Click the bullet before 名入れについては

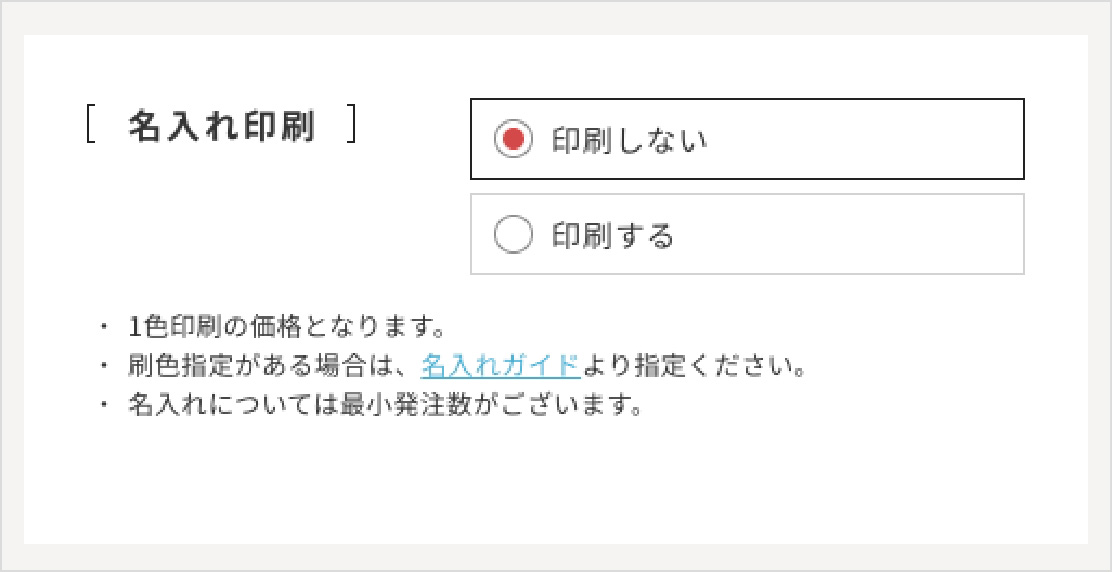point(103,406)
